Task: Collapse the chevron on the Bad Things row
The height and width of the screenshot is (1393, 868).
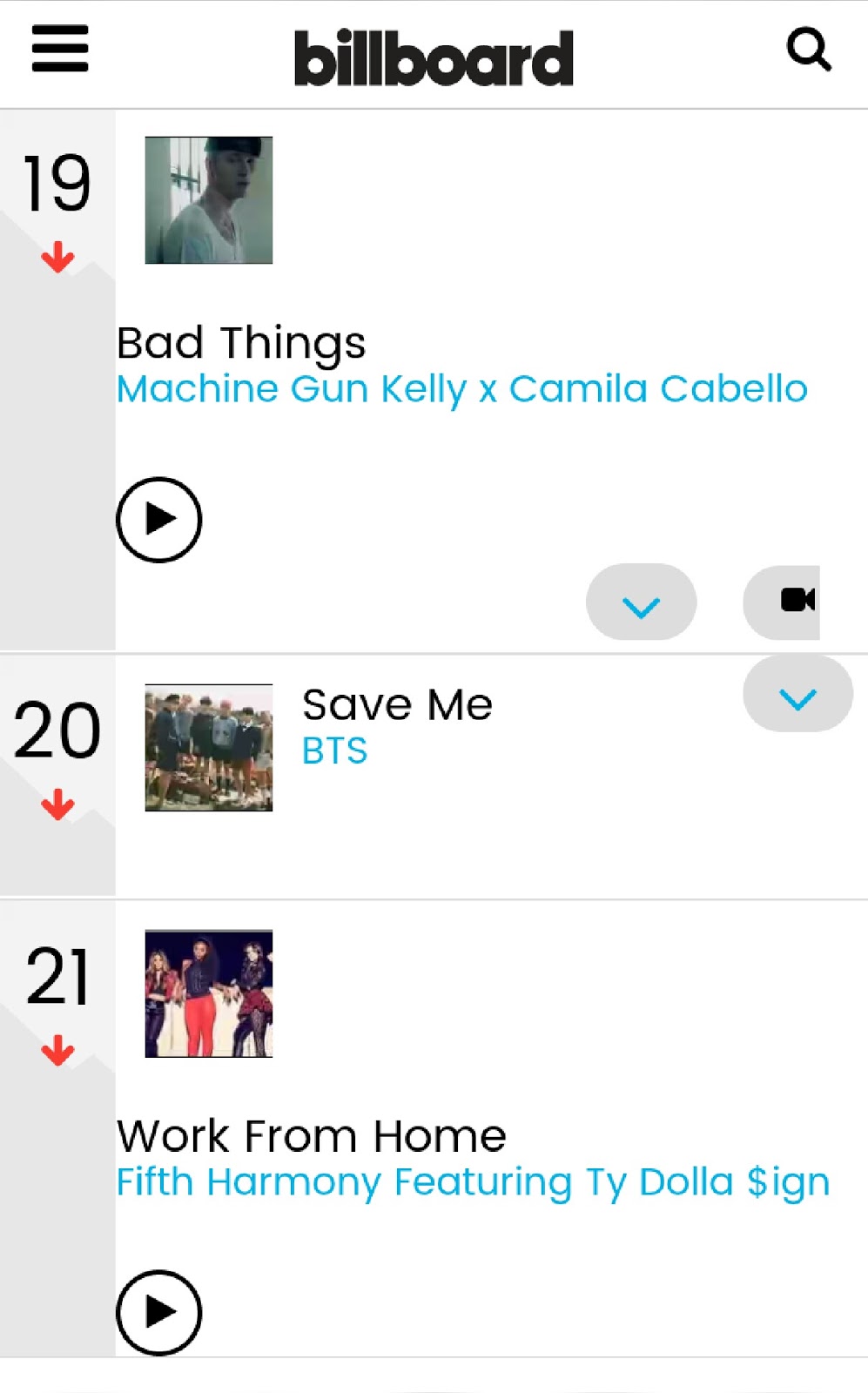Action: click(x=641, y=602)
